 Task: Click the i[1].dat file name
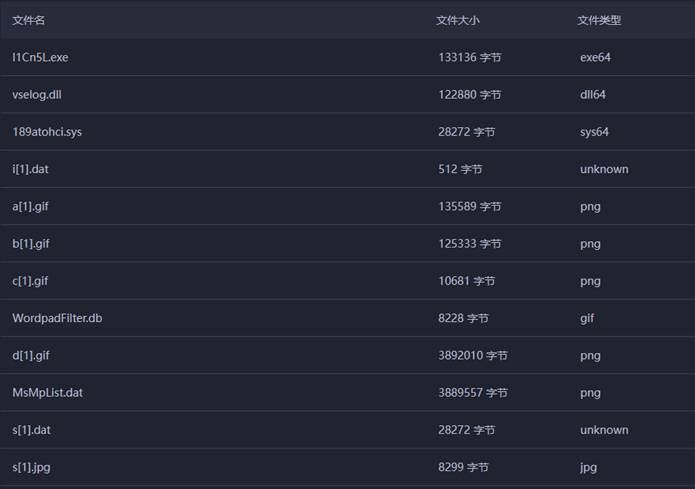[x=30, y=169]
